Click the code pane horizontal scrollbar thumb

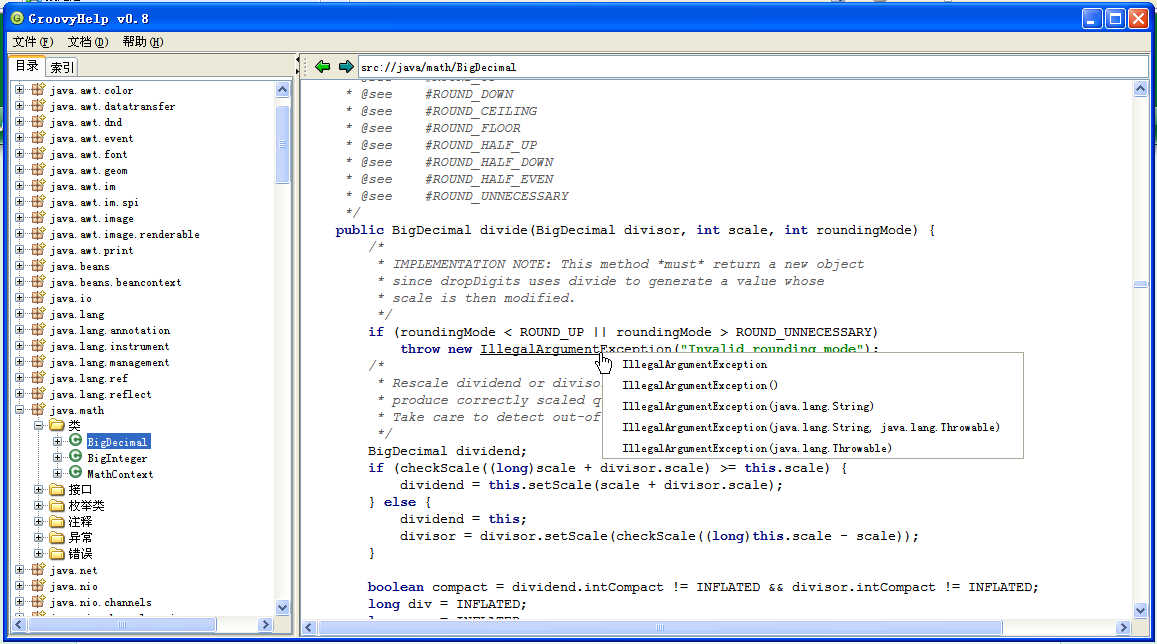(x=660, y=627)
